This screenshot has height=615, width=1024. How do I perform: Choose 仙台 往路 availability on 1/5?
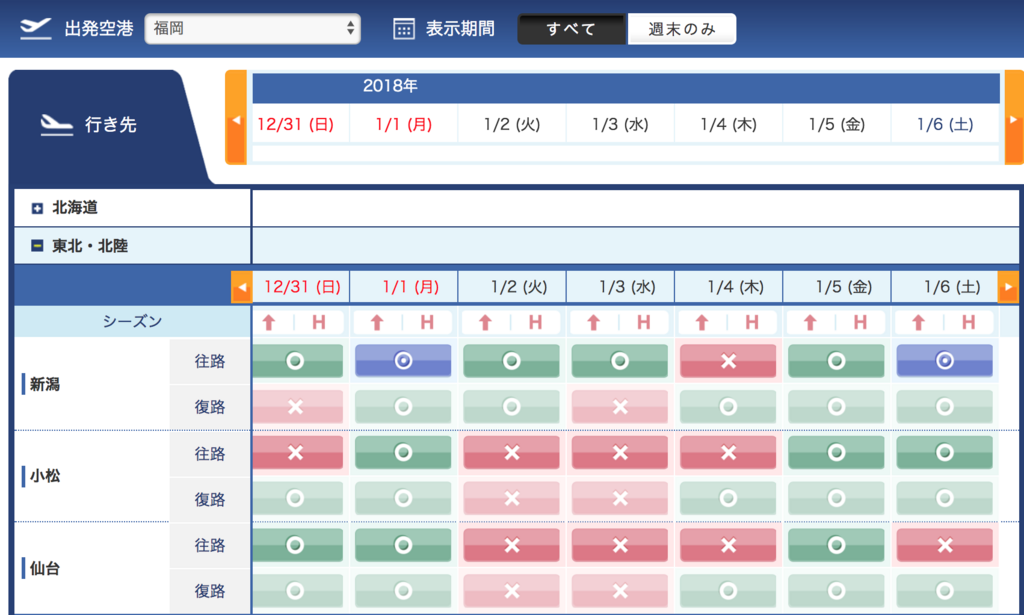pos(837,545)
